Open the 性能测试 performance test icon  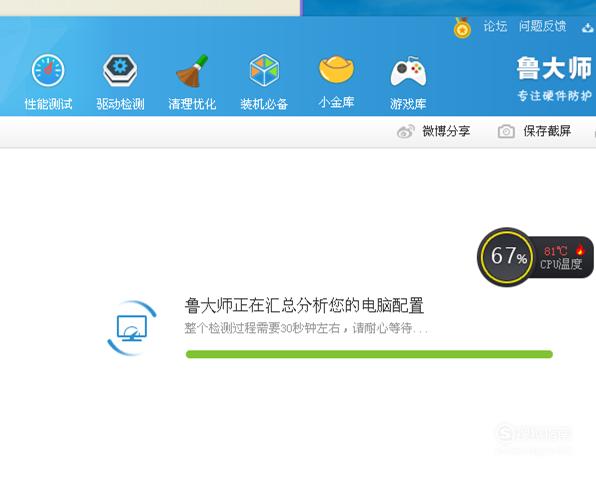(48, 71)
